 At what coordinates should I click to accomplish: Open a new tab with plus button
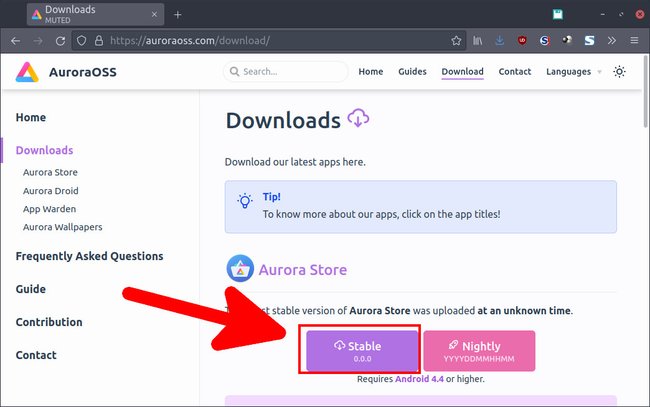[177, 15]
